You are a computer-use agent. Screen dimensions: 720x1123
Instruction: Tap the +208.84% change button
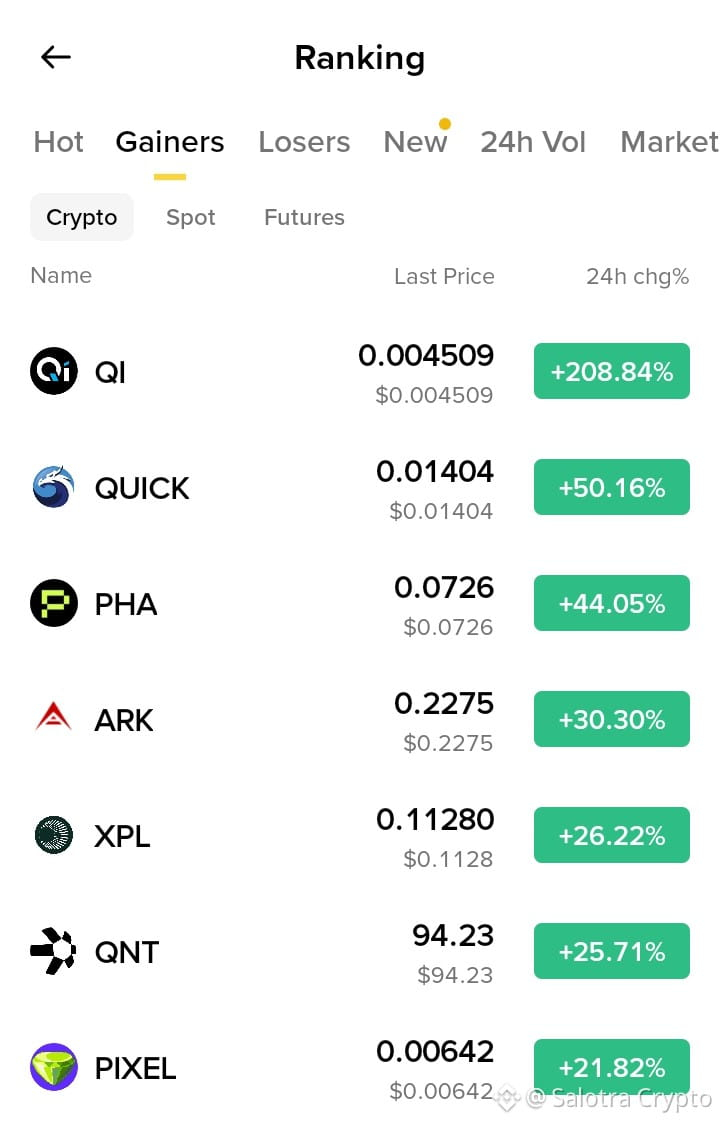point(612,371)
